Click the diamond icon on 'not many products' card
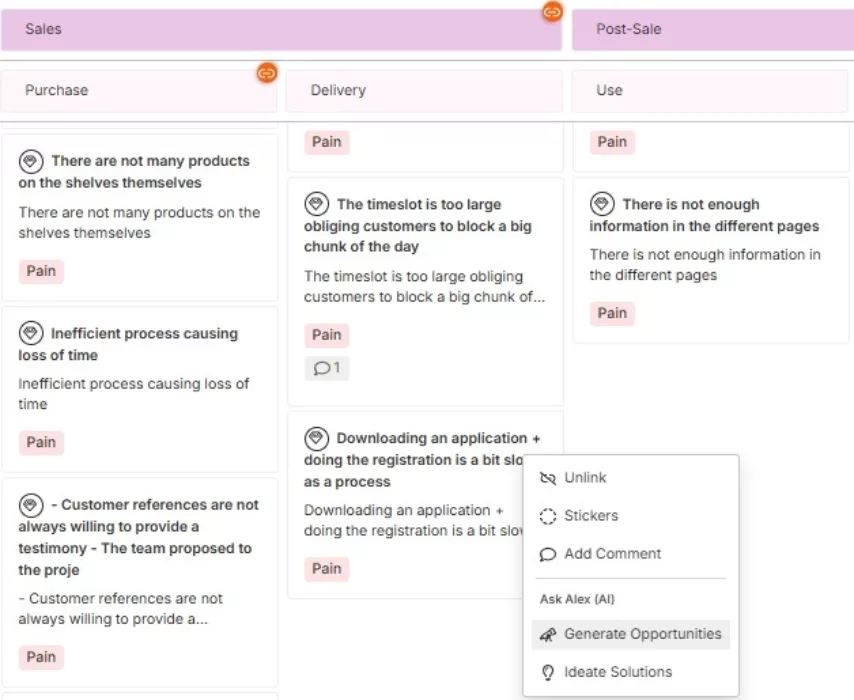Screen dimensions: 854x700 [x=31, y=161]
